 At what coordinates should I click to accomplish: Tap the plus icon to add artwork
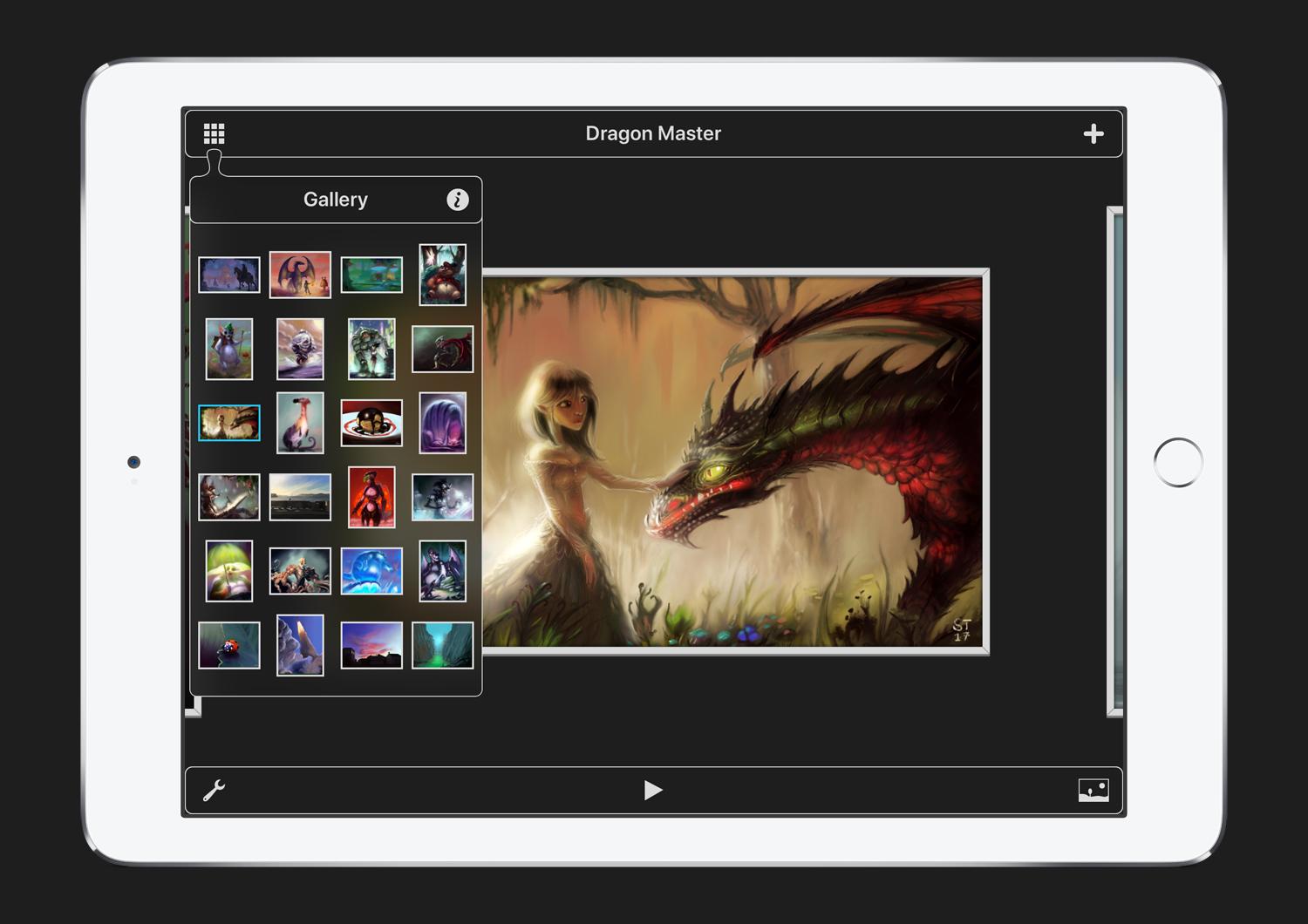pos(1093,133)
